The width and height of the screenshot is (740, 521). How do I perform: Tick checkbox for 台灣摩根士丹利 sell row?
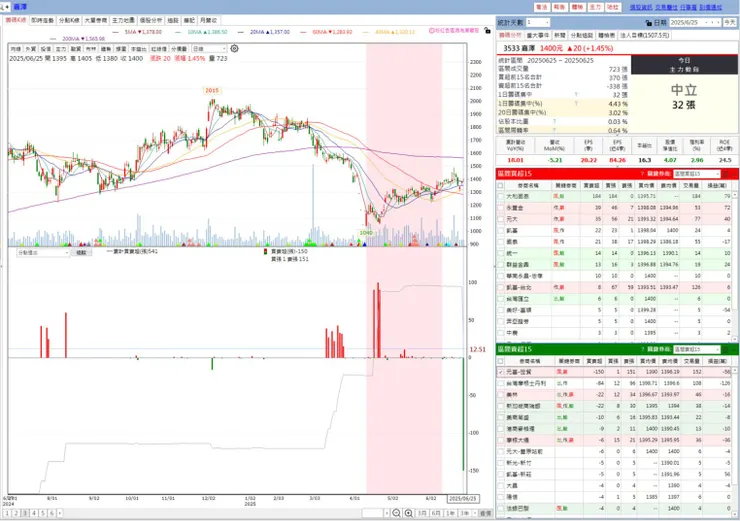coord(501,383)
